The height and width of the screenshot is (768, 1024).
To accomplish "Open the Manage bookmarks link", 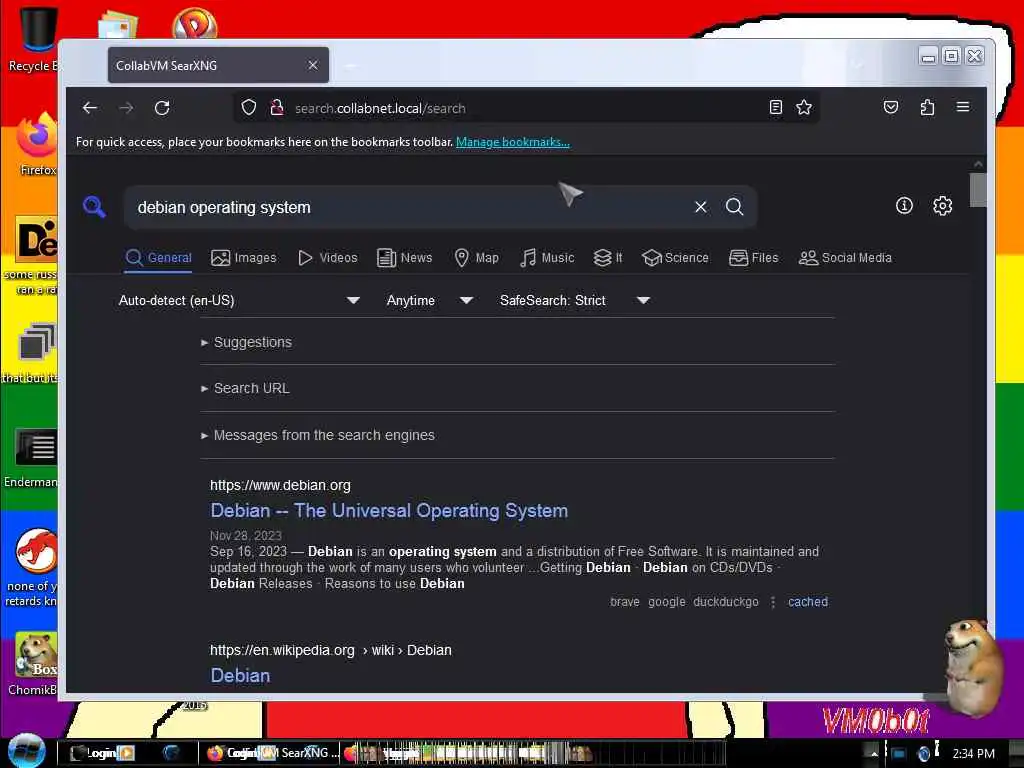I will click(513, 142).
